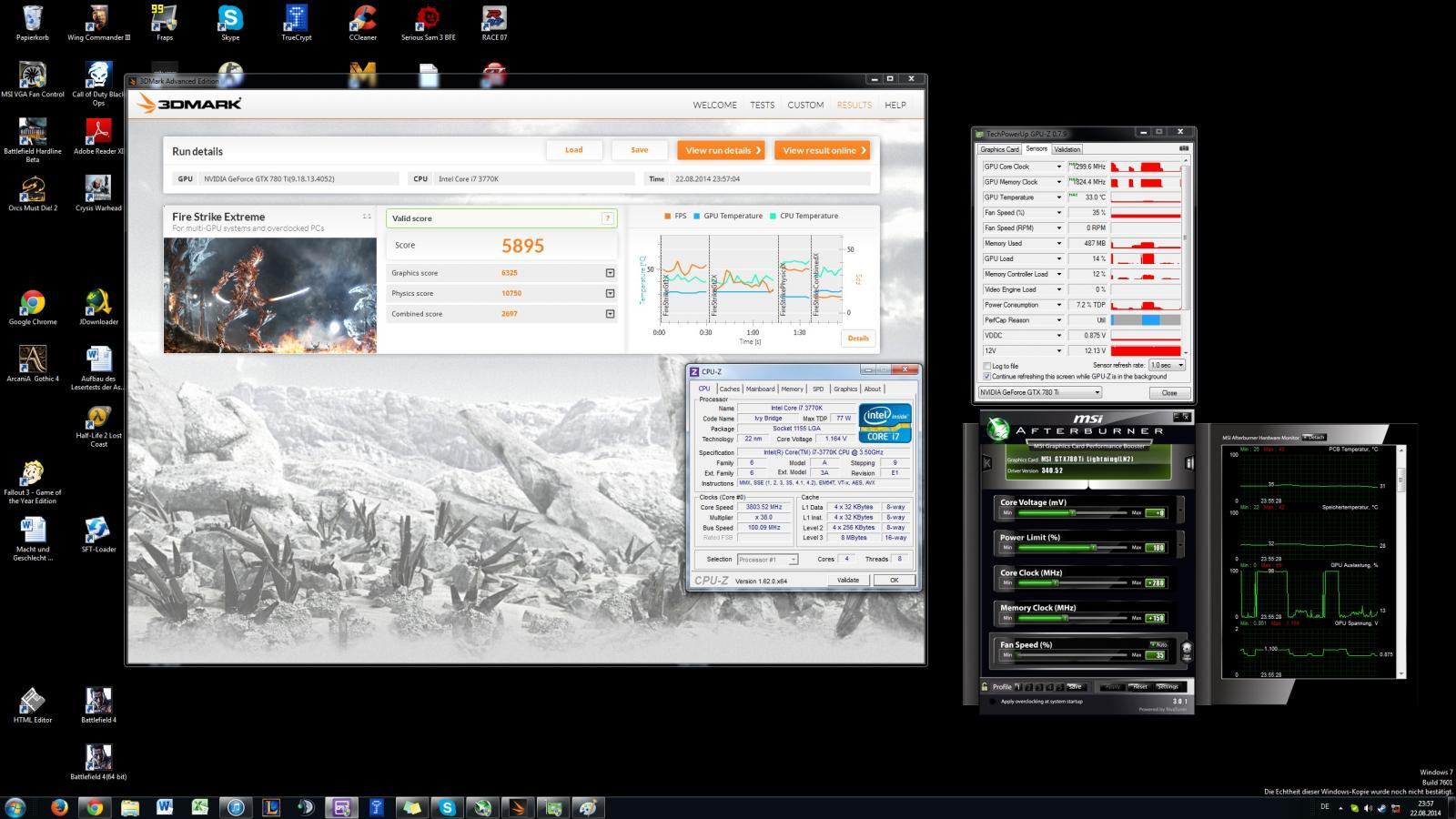Switch to Graphics Card tab in GPU-Z
1456x819 pixels.
(x=999, y=149)
